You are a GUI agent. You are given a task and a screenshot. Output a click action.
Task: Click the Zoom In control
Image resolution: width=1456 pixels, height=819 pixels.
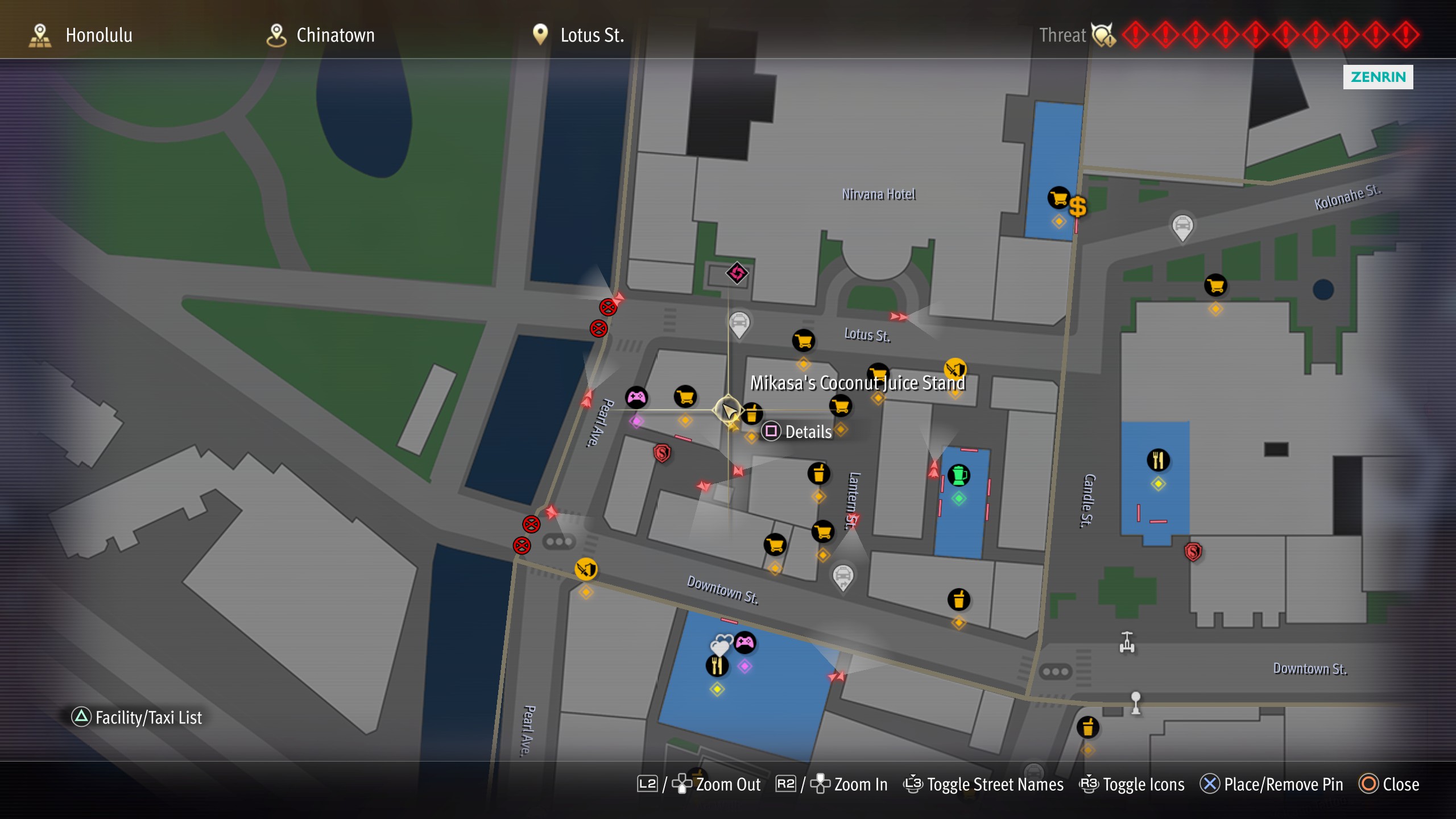point(832,784)
